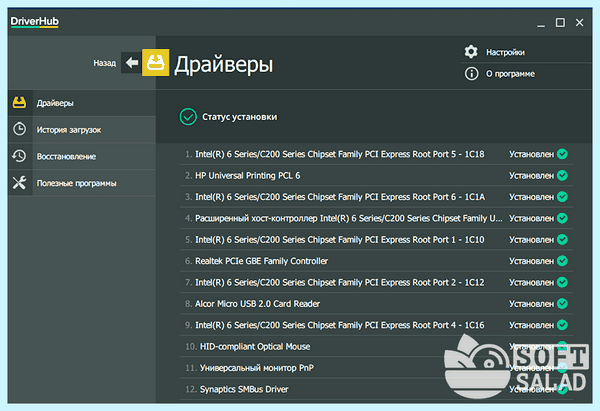This screenshot has height=411, width=600.
Task: Select Intel Root Port 5 - 1C18 row
Action: (x=376, y=154)
